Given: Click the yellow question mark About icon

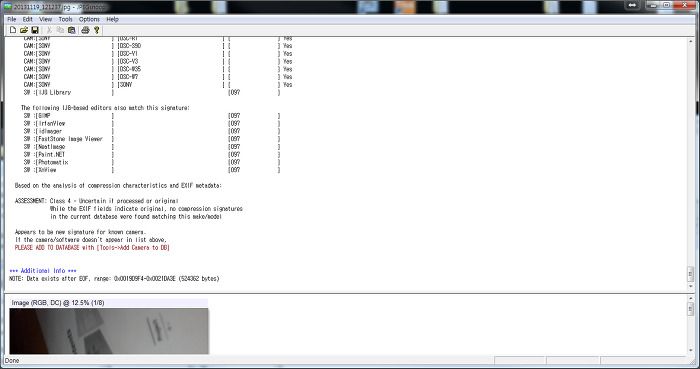Looking at the screenshot, I should 96,30.
